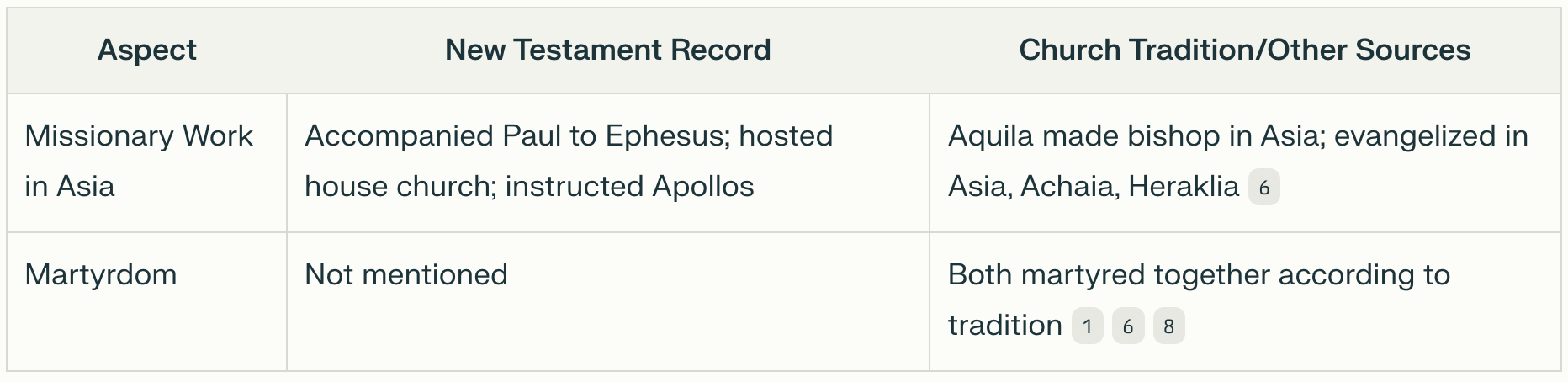The width and height of the screenshot is (1568, 382).
Task: Click the Church Tradition/Other Sources header
Action: click(x=1244, y=50)
